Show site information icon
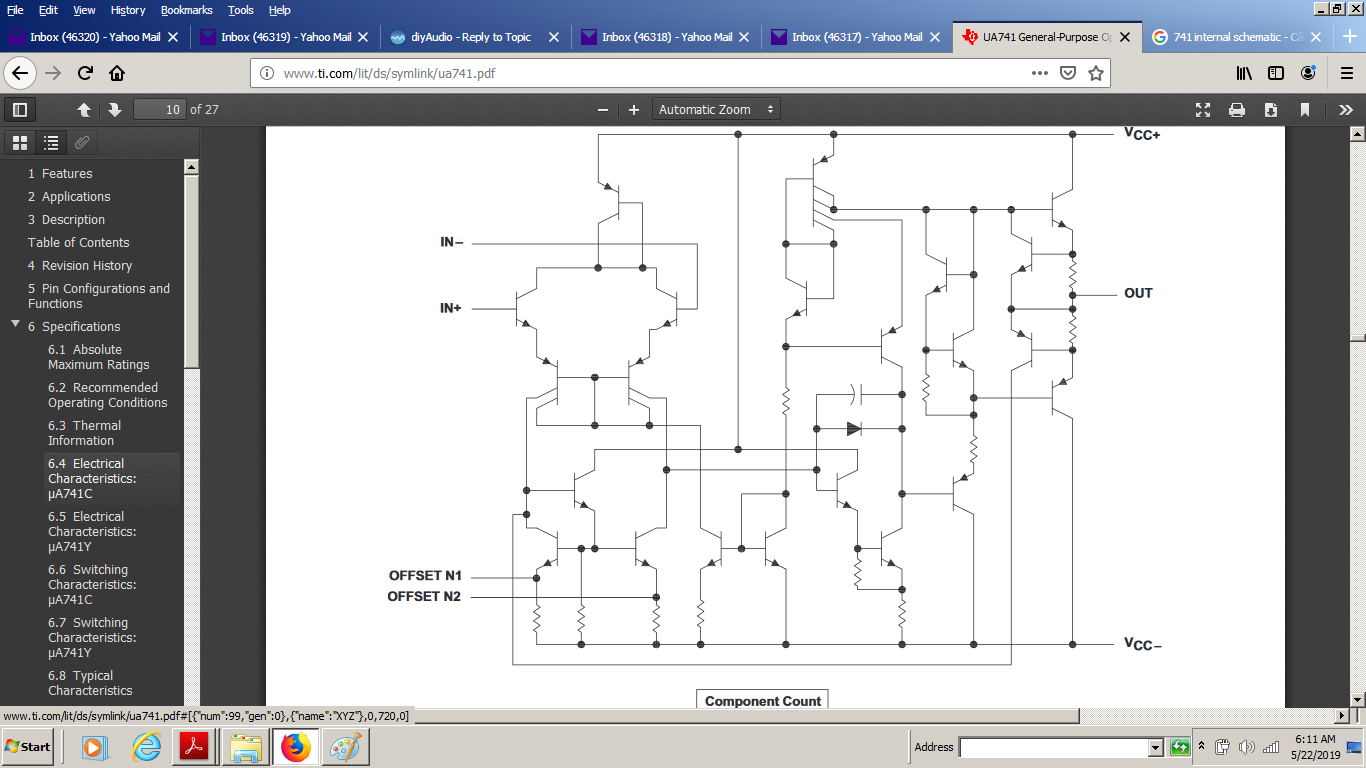 [x=266, y=73]
